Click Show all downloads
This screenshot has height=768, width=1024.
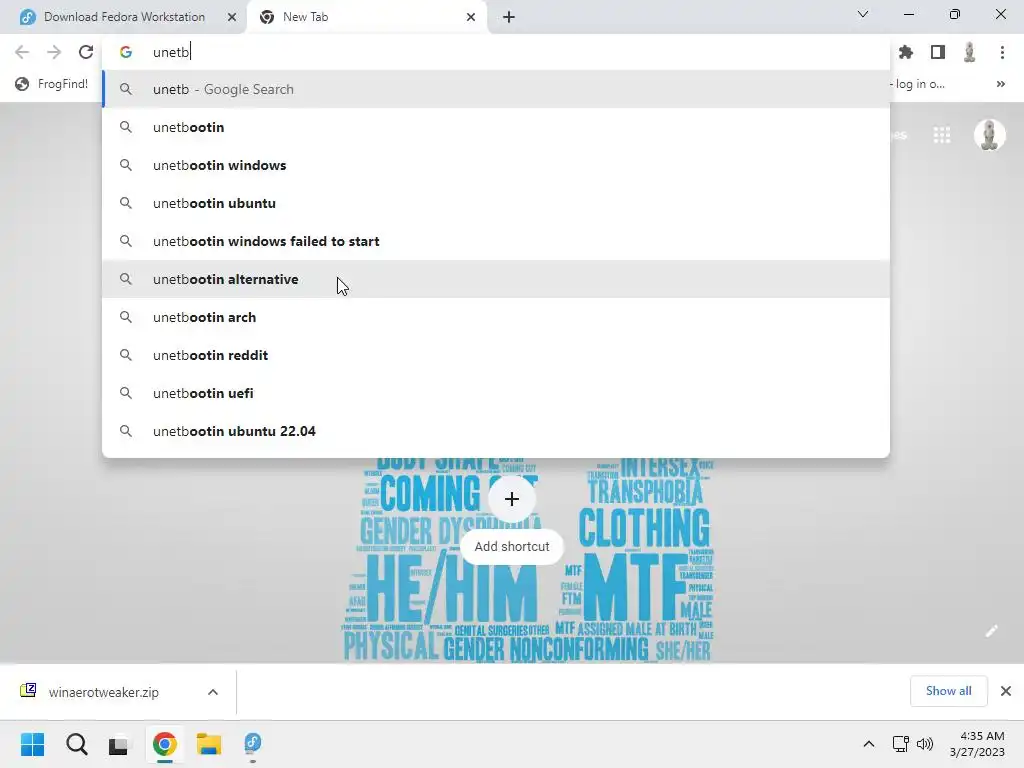tap(948, 691)
